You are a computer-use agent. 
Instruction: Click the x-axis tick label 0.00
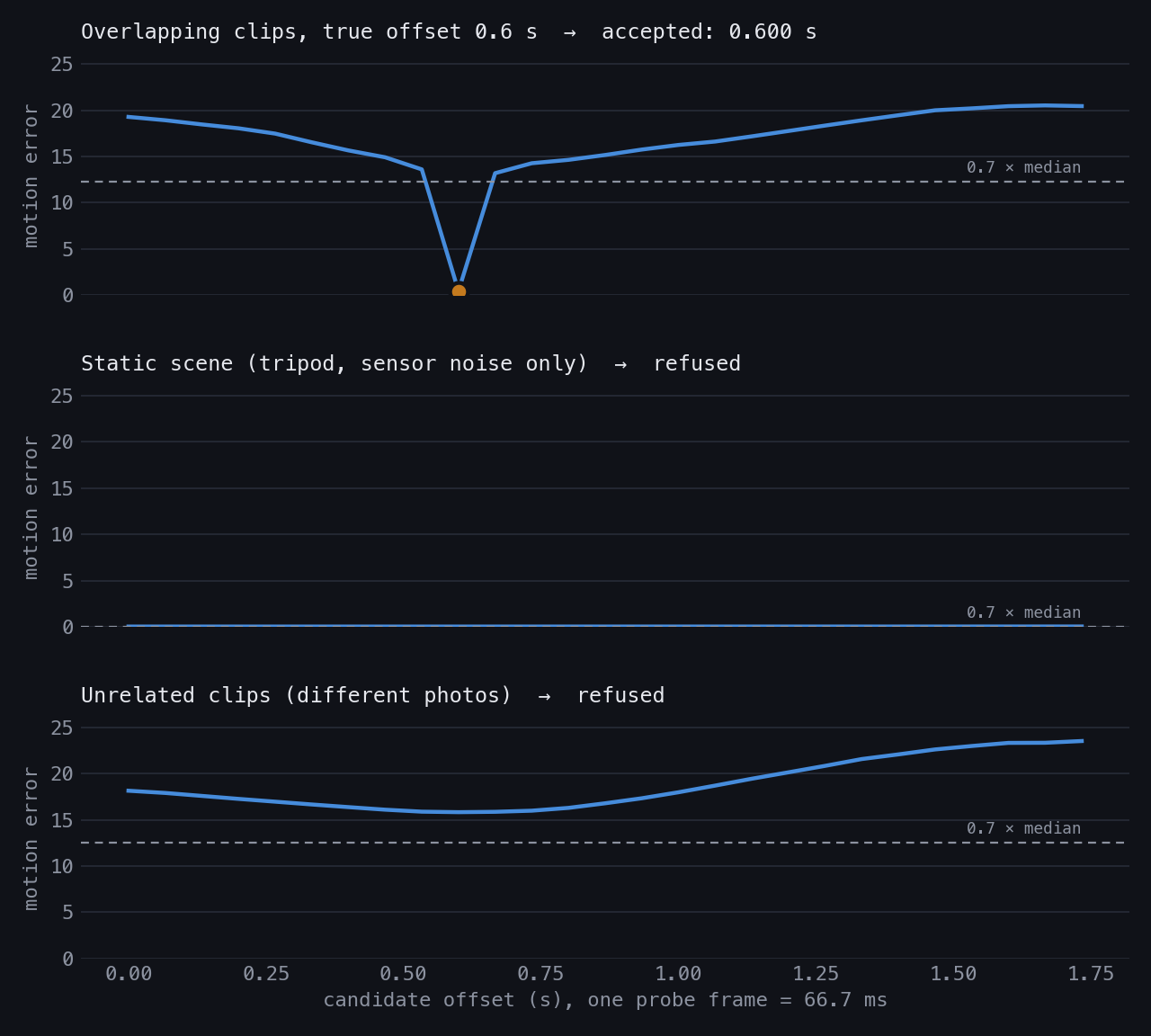pyautogui.click(x=129, y=974)
